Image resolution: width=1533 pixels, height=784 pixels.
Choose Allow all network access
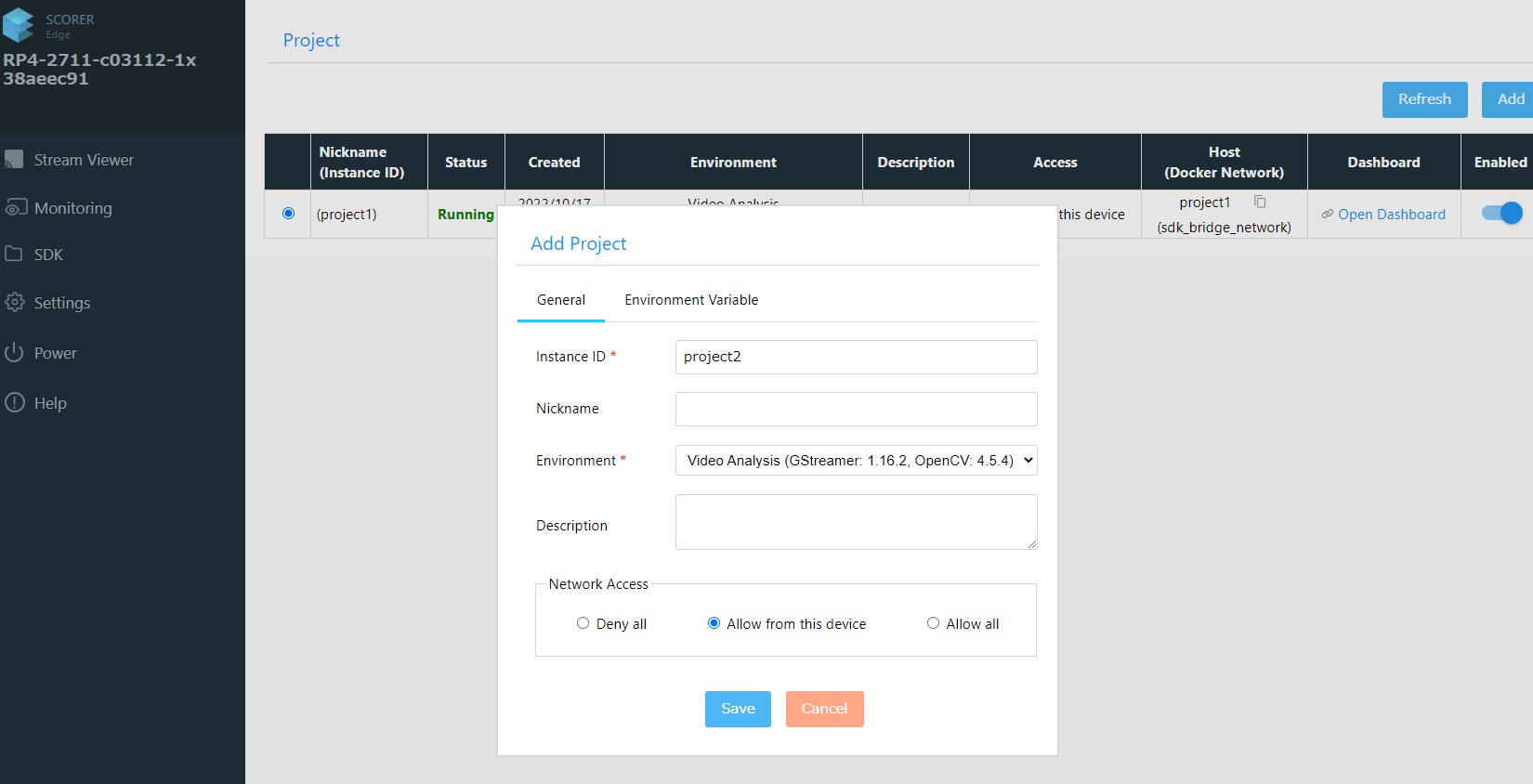pyautogui.click(x=933, y=623)
